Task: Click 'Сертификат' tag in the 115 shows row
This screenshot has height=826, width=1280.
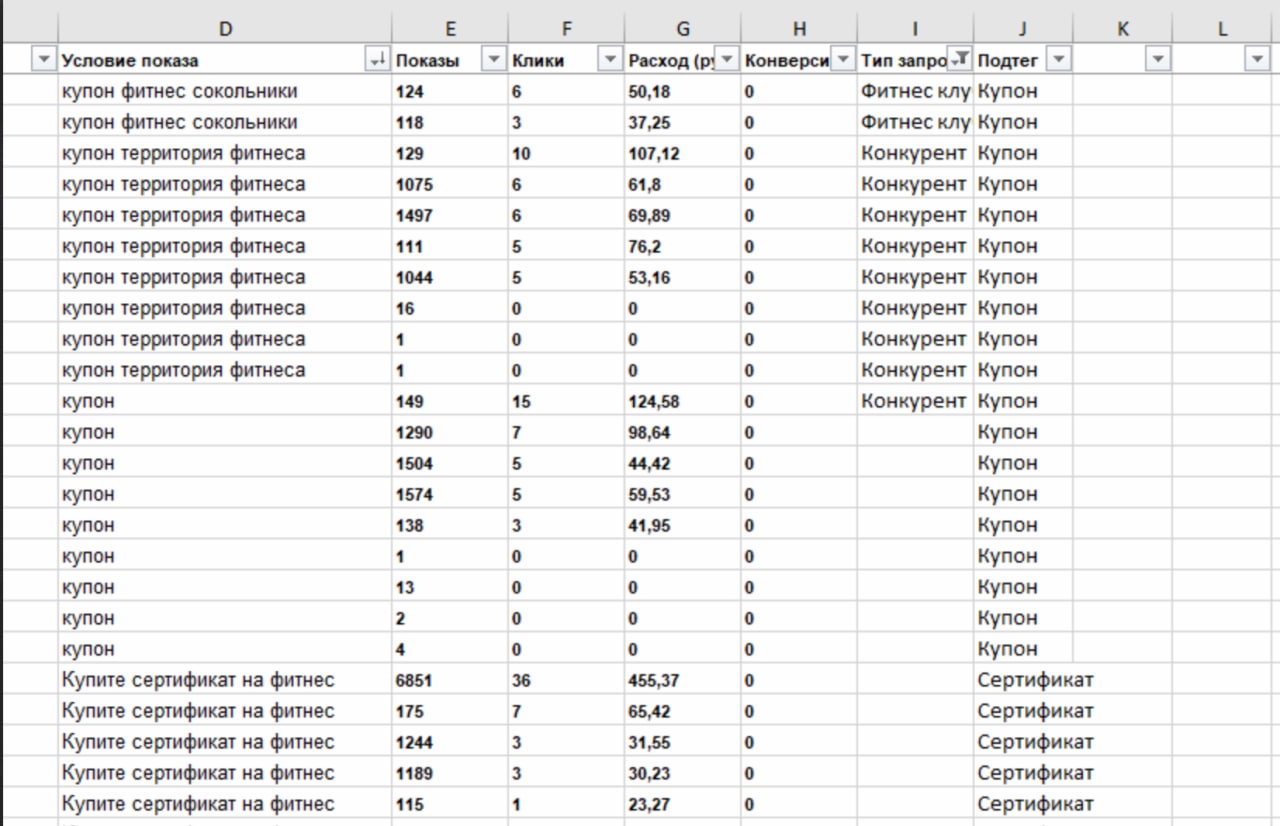Action: tap(1036, 804)
